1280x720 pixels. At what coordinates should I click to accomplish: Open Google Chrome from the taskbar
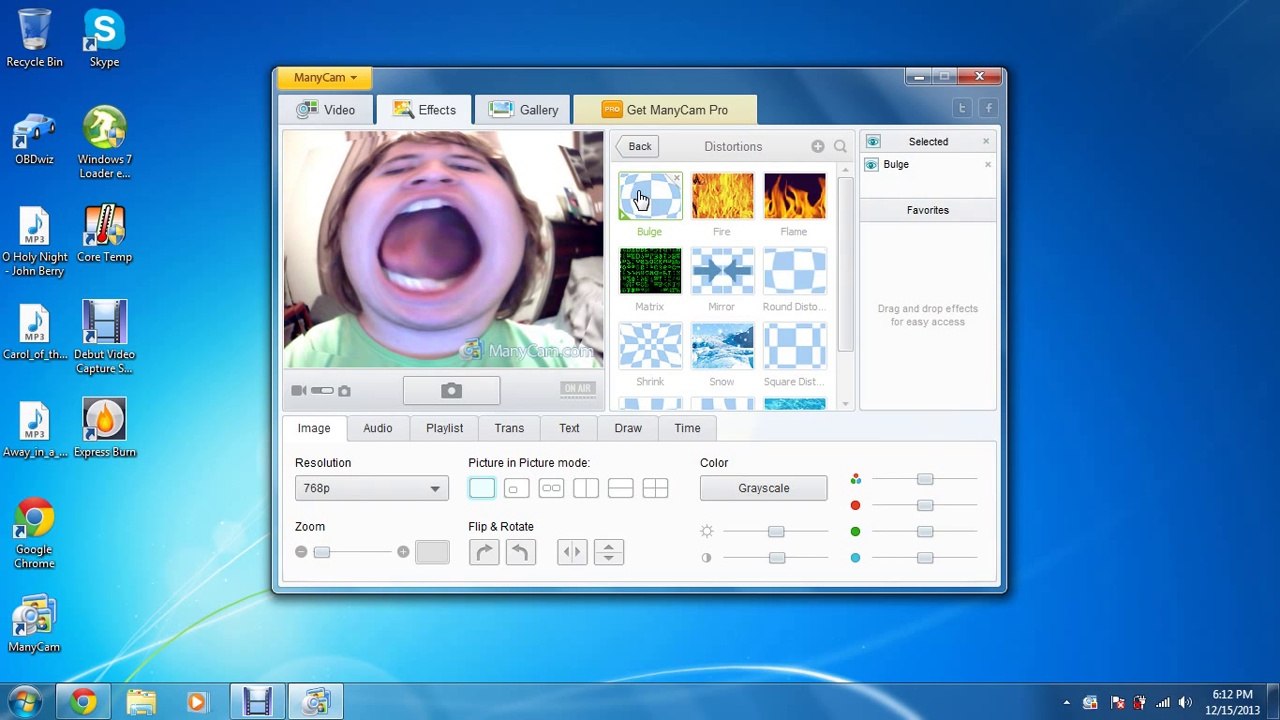tap(84, 702)
